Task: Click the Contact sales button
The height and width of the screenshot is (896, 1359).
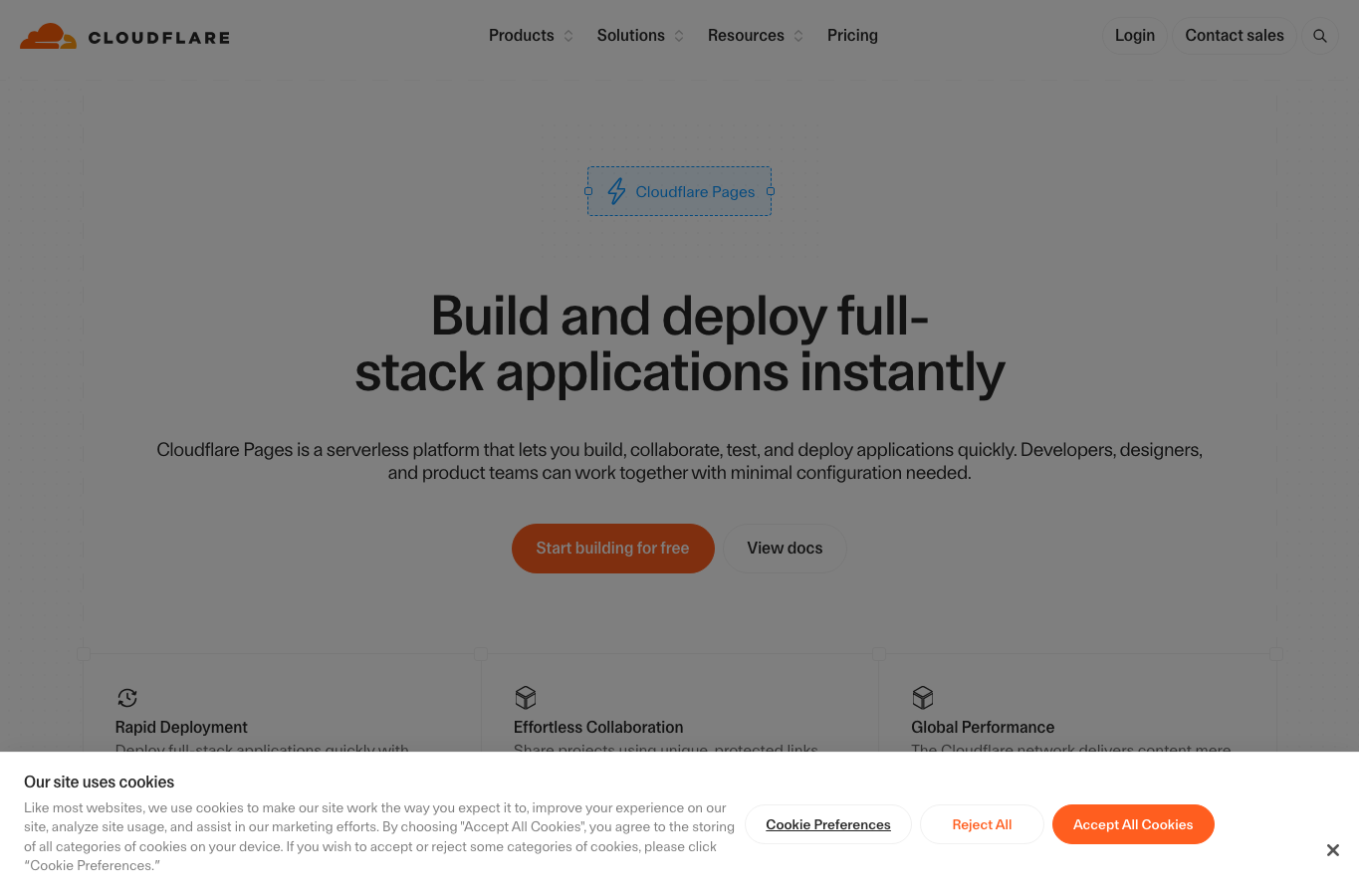Action: pyautogui.click(x=1235, y=36)
